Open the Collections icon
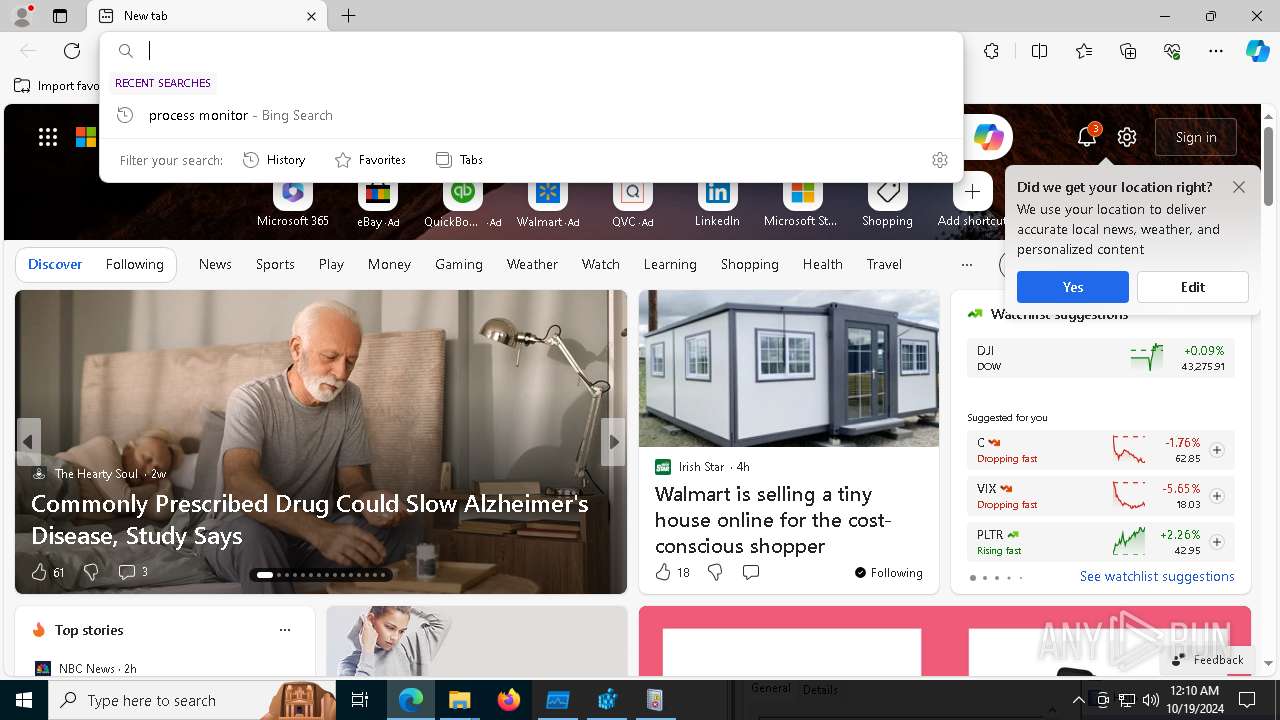The image size is (1280, 720). coord(1128,51)
